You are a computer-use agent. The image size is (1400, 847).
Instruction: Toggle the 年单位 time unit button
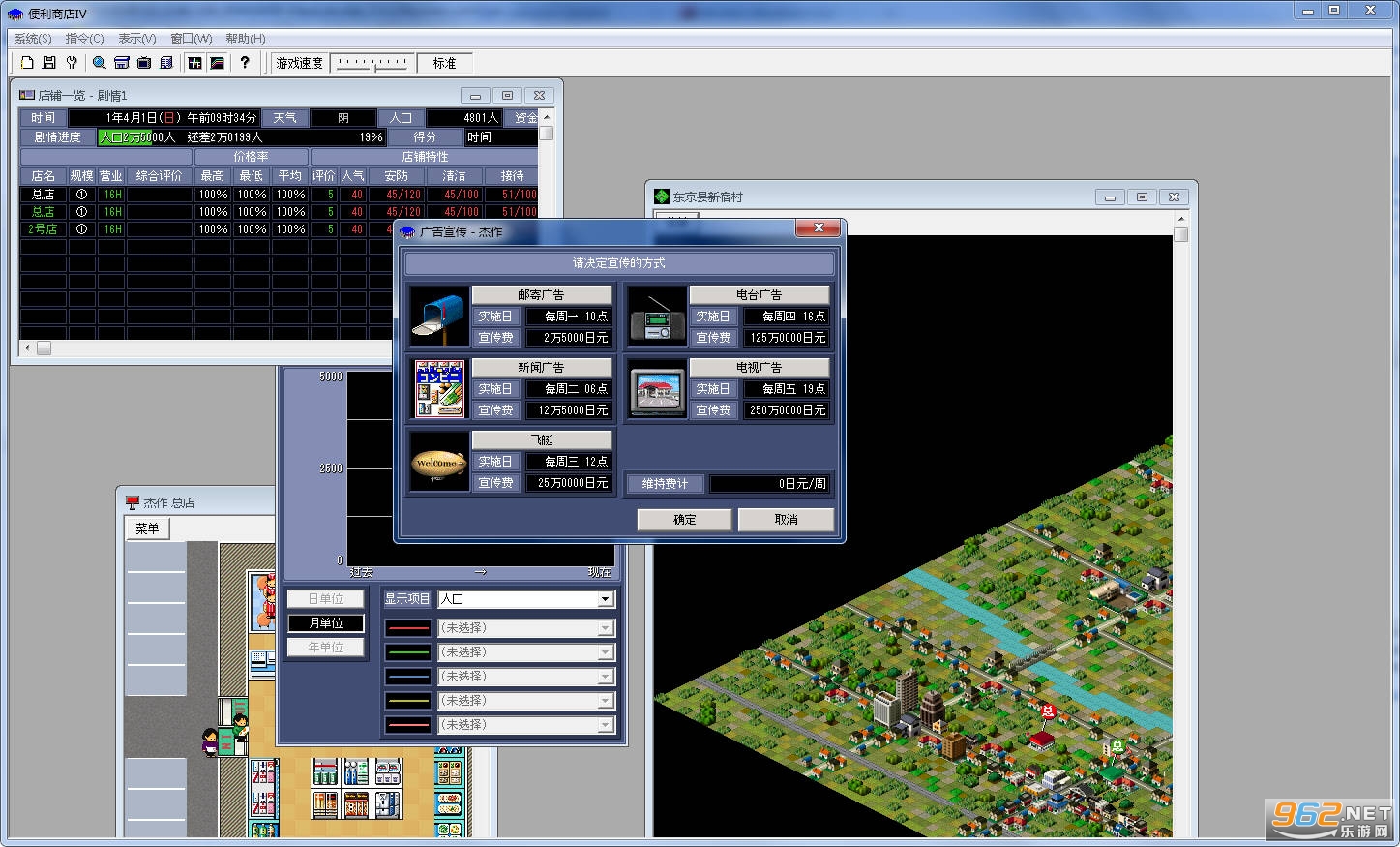(x=326, y=648)
